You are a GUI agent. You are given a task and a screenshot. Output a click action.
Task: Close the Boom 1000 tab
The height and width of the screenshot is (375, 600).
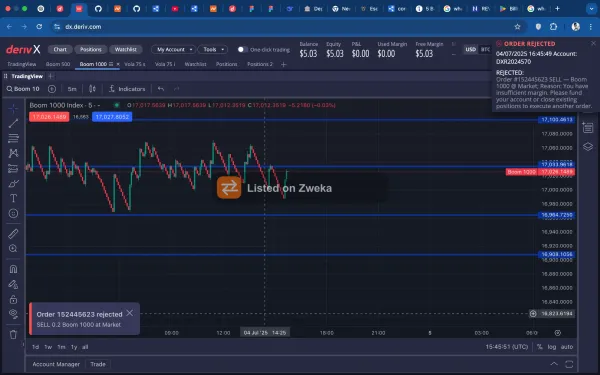point(118,64)
